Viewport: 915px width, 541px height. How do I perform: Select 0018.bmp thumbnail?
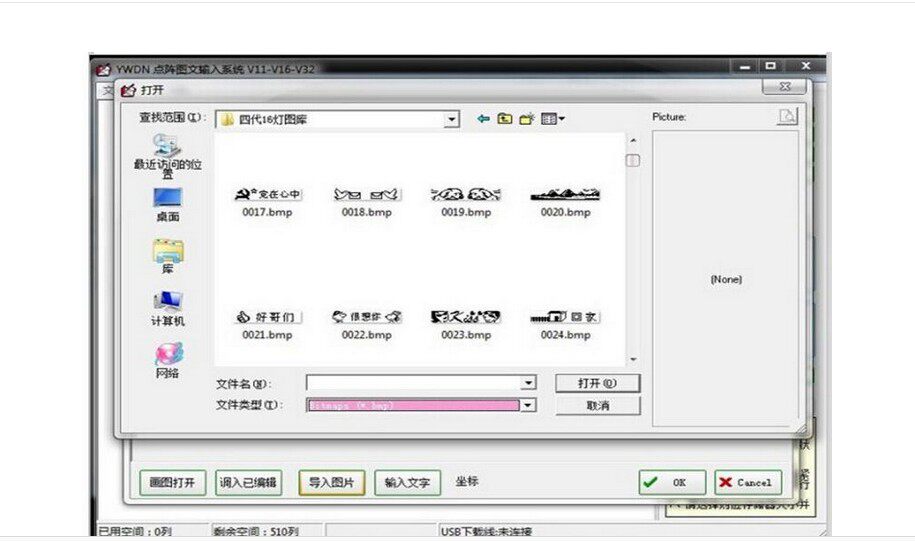click(x=366, y=194)
